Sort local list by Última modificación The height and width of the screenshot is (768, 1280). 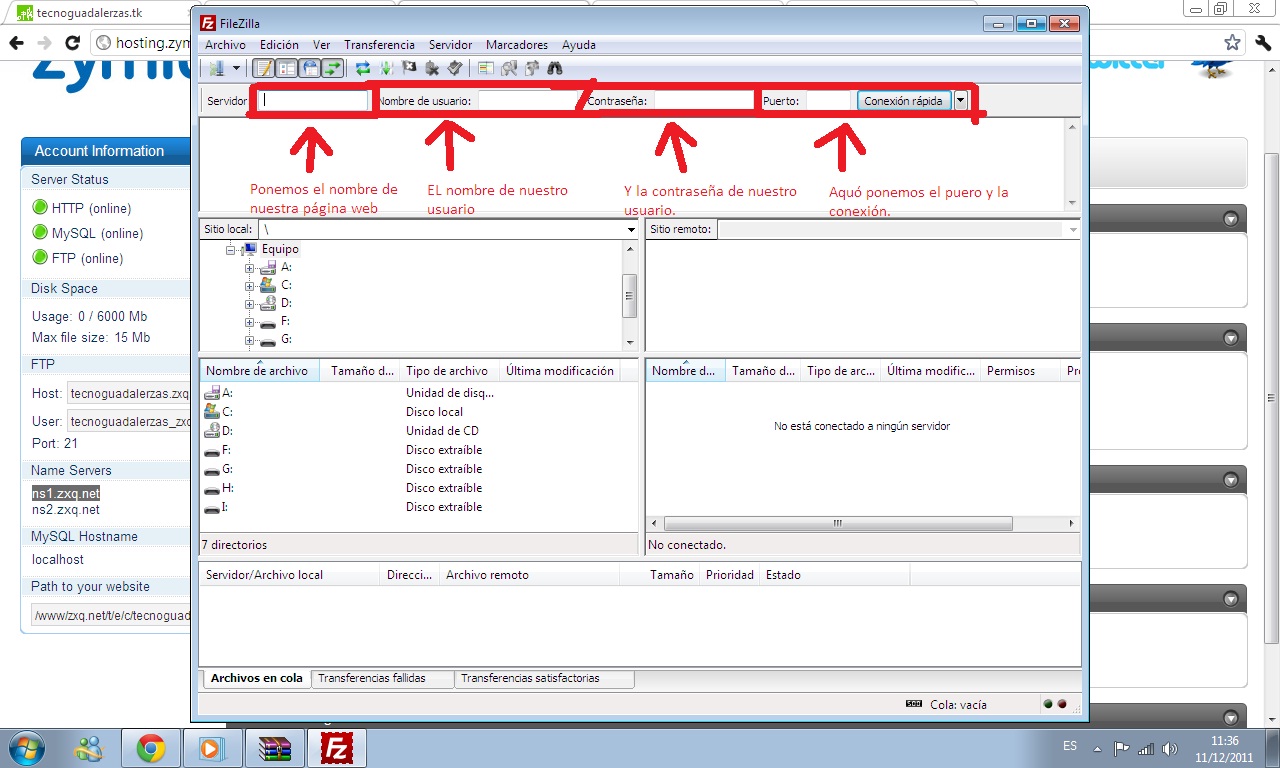click(x=560, y=371)
